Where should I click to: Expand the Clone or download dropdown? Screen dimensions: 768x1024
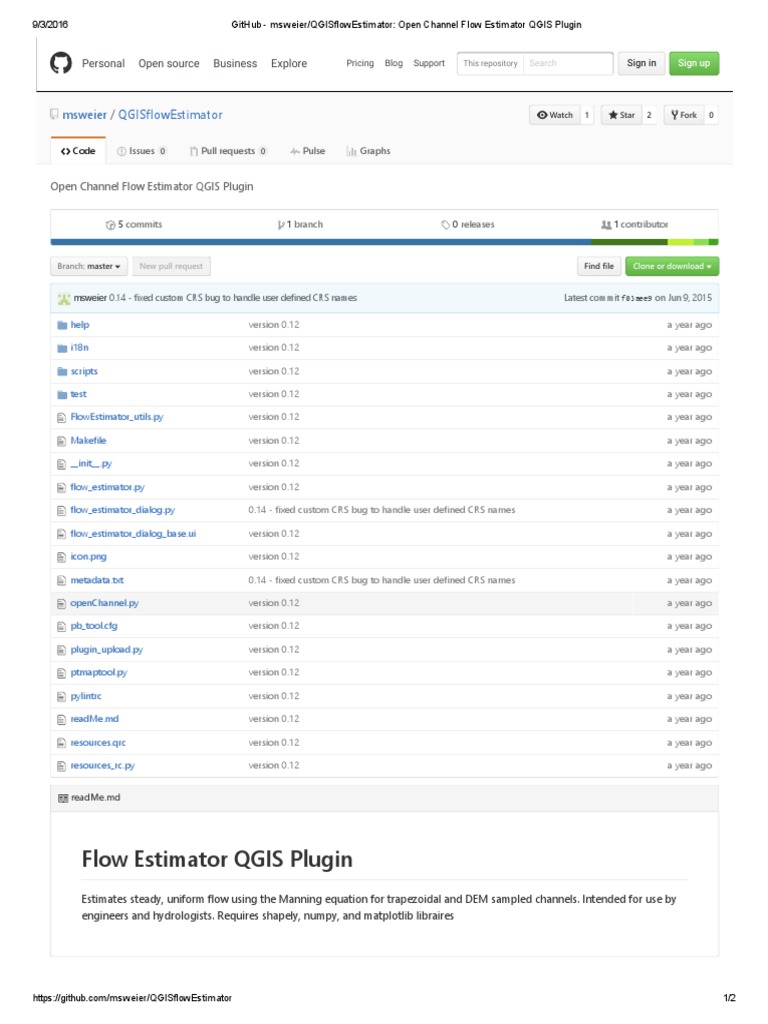(672, 266)
